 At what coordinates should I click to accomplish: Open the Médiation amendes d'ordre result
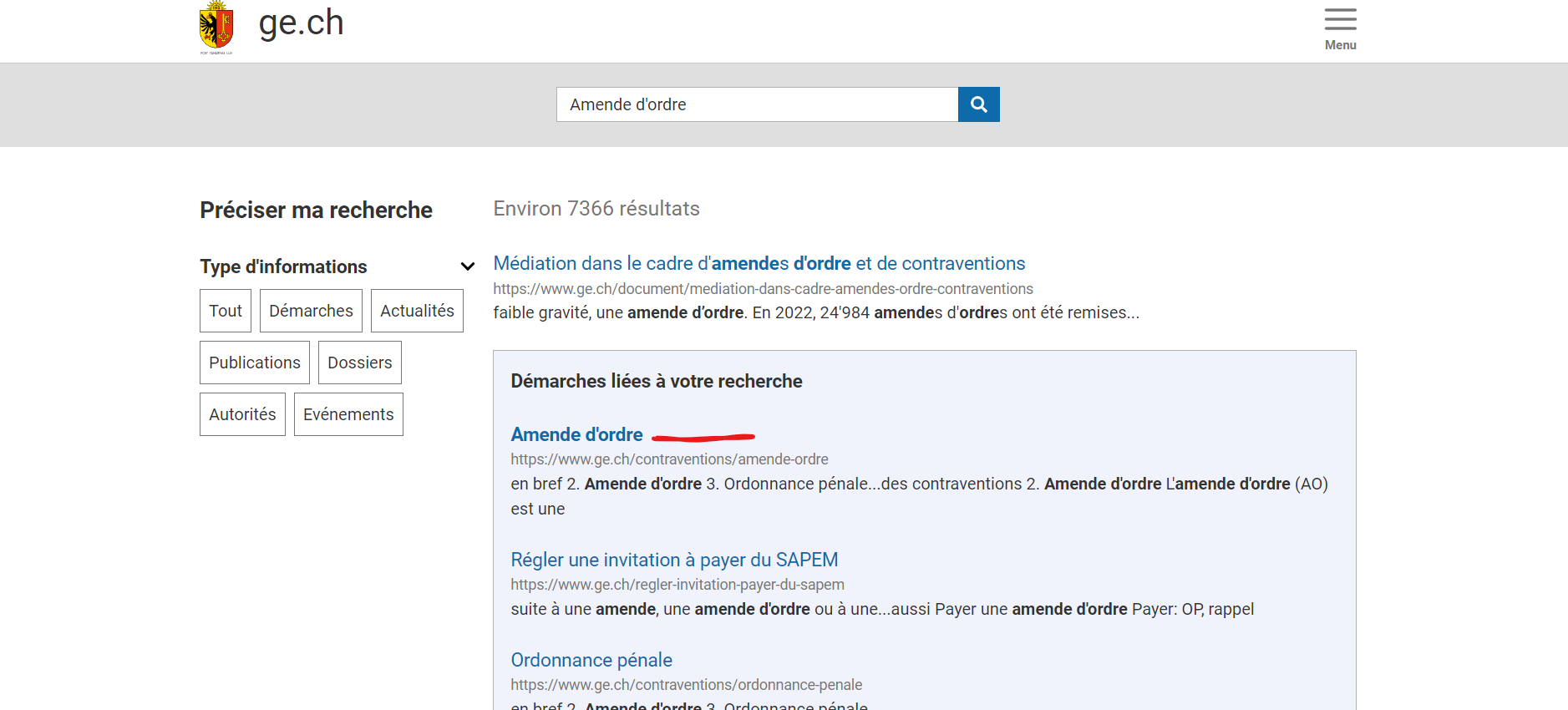(759, 263)
